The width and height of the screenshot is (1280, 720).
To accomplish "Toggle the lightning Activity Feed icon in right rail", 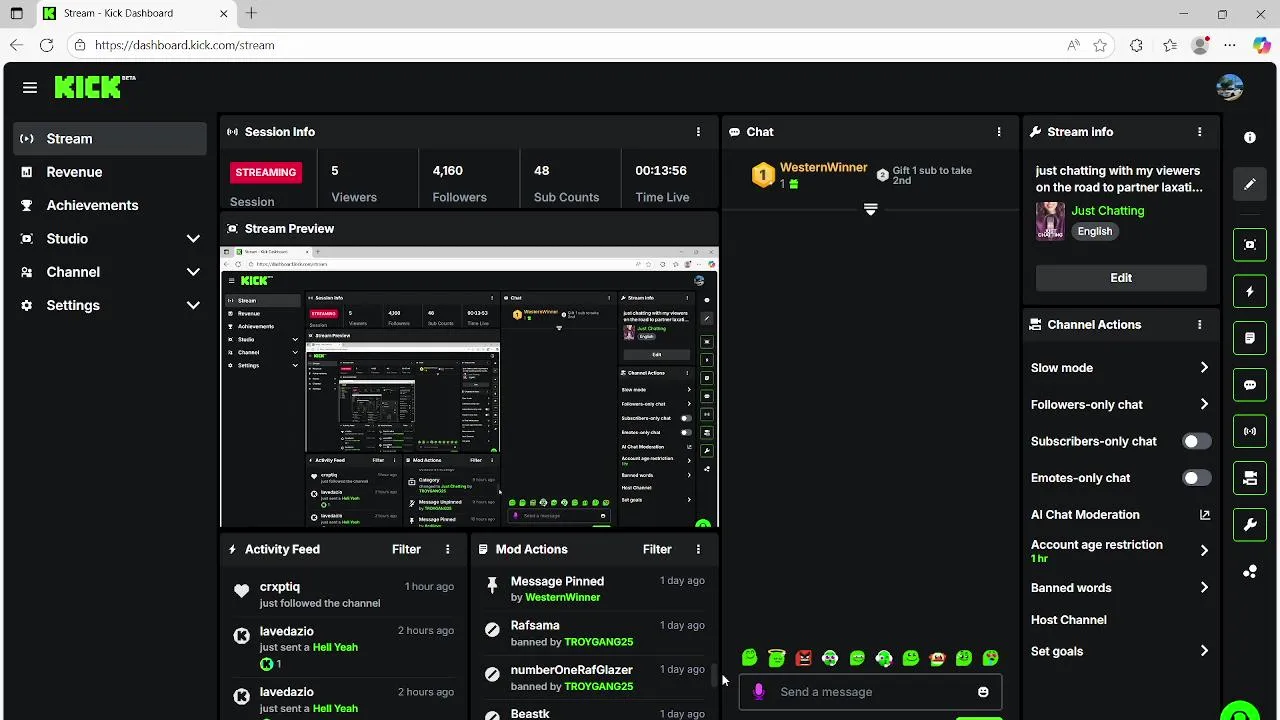I will [1250, 292].
